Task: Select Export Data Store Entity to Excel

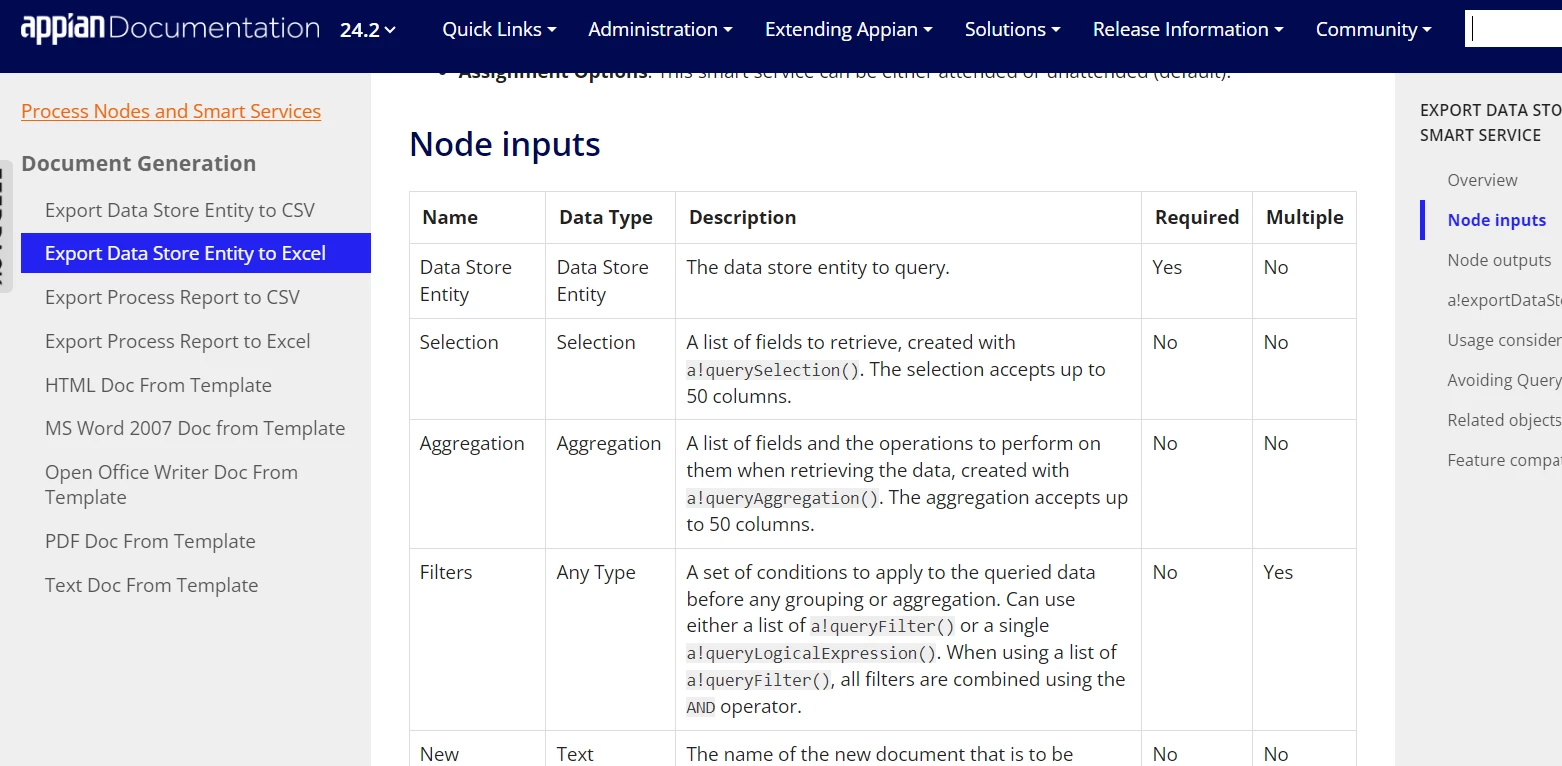Action: [x=196, y=253]
